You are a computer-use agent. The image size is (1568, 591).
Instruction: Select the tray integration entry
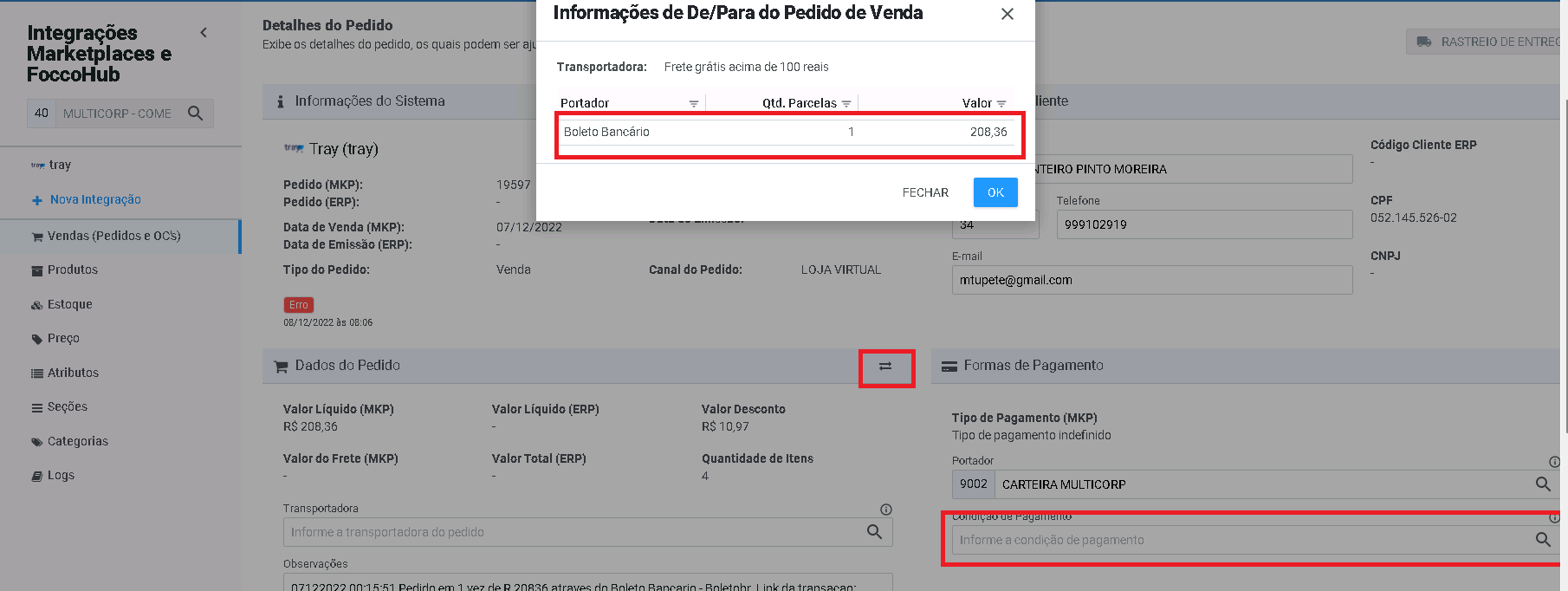pyautogui.click(x=51, y=165)
